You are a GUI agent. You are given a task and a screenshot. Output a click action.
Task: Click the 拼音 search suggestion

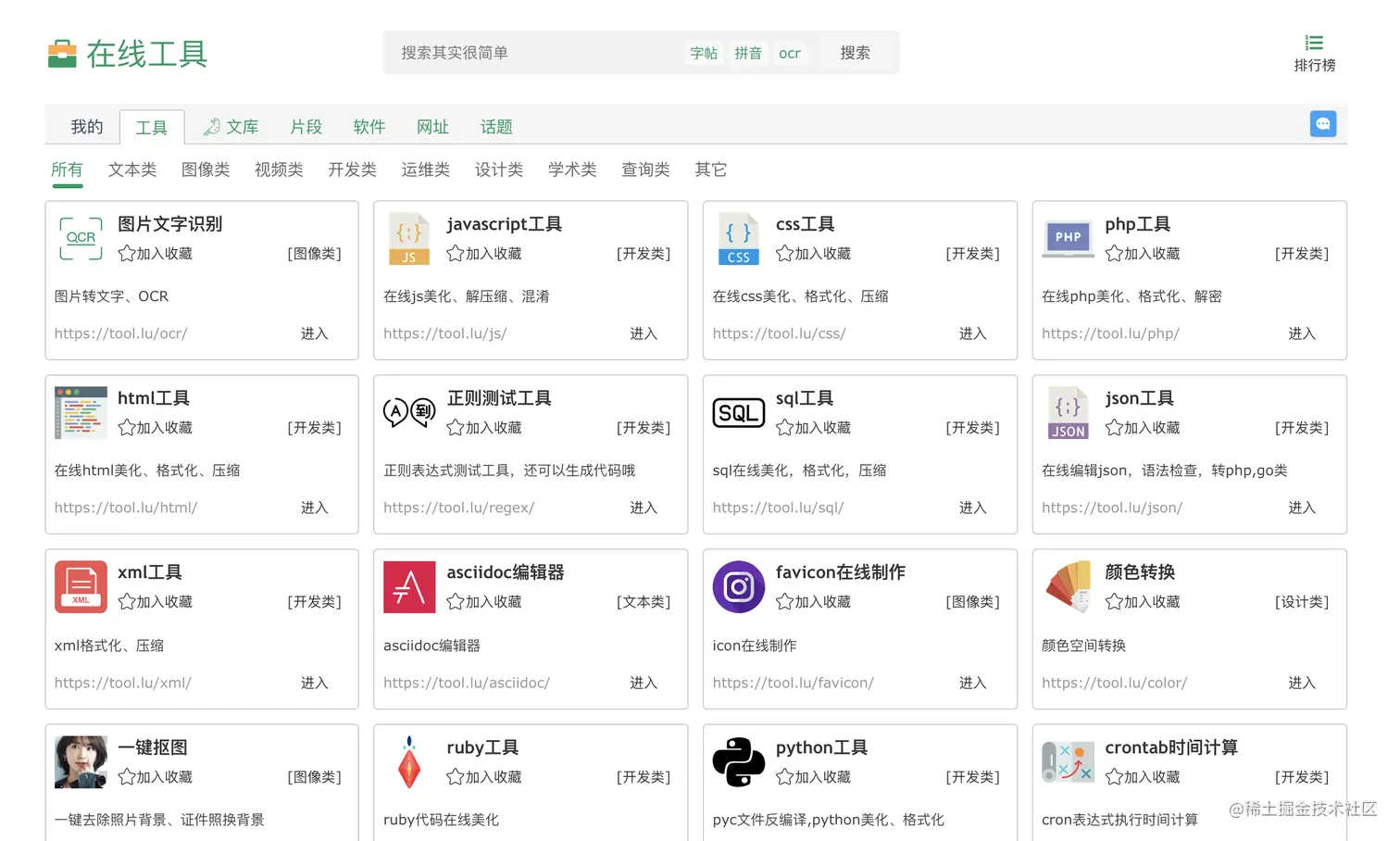(x=748, y=54)
